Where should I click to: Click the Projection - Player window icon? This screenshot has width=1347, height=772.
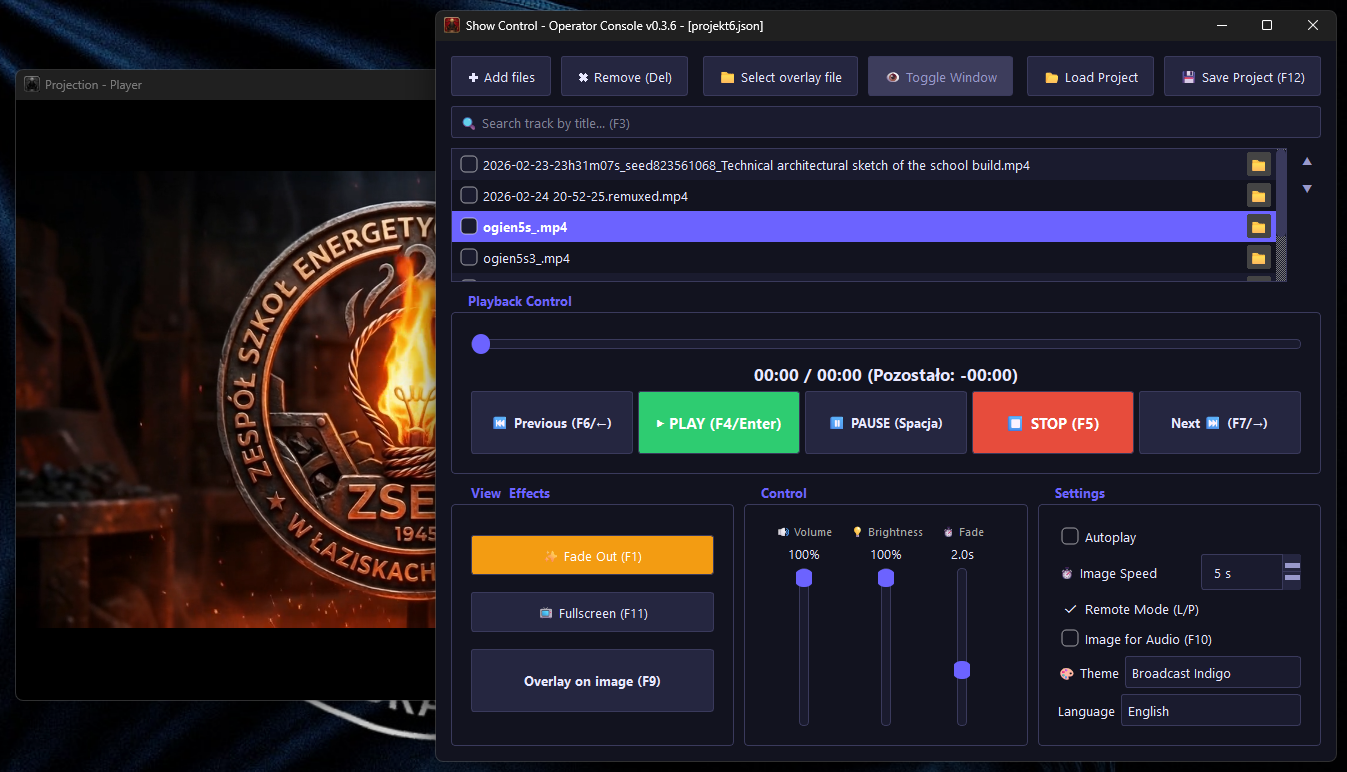(32, 85)
